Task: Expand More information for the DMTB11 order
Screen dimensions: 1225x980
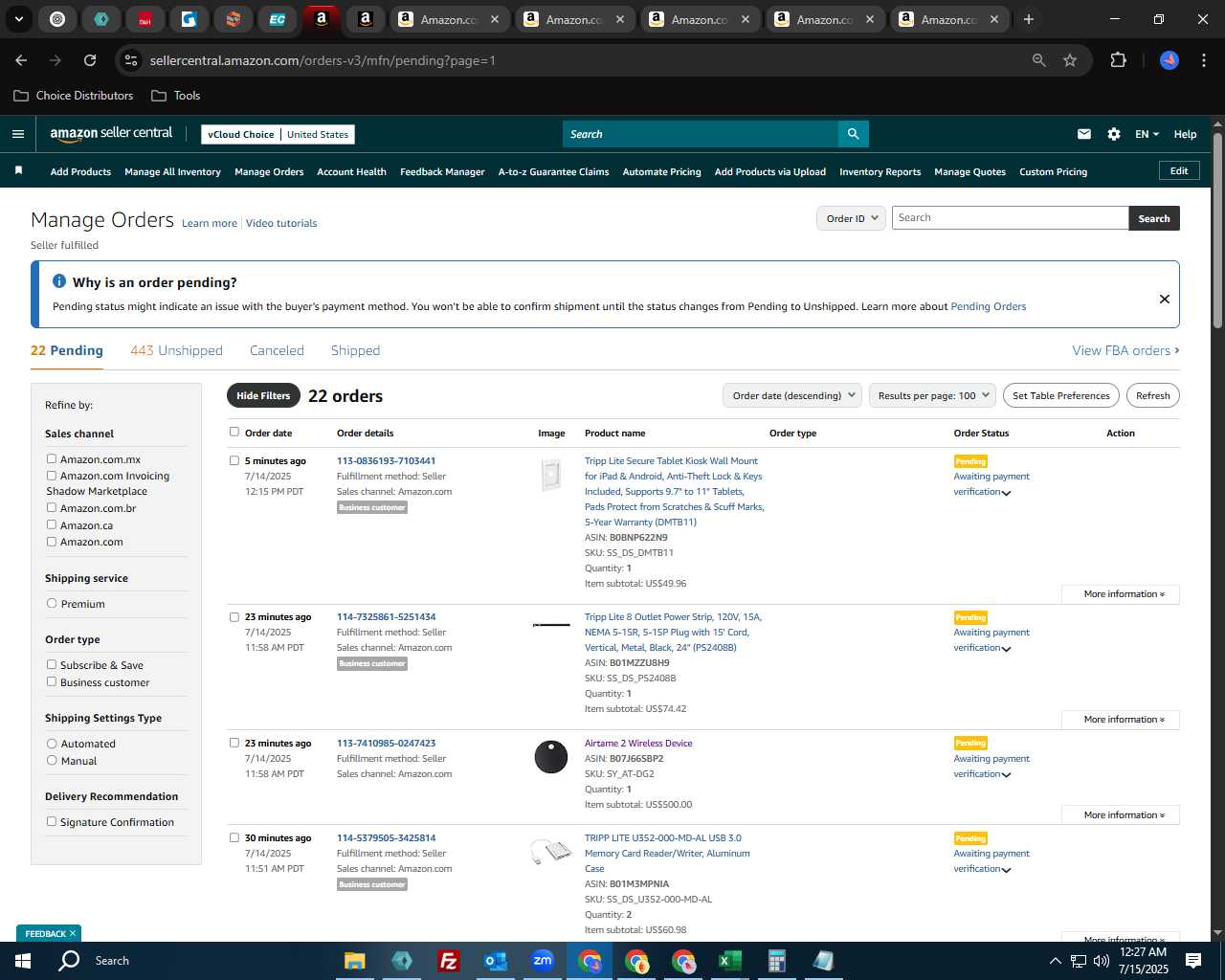Action: tap(1121, 594)
